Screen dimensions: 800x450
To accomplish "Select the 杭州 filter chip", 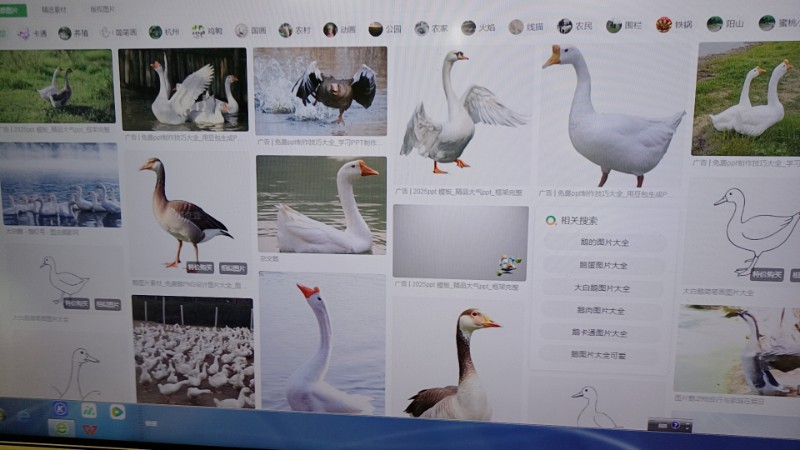I will [x=164, y=32].
